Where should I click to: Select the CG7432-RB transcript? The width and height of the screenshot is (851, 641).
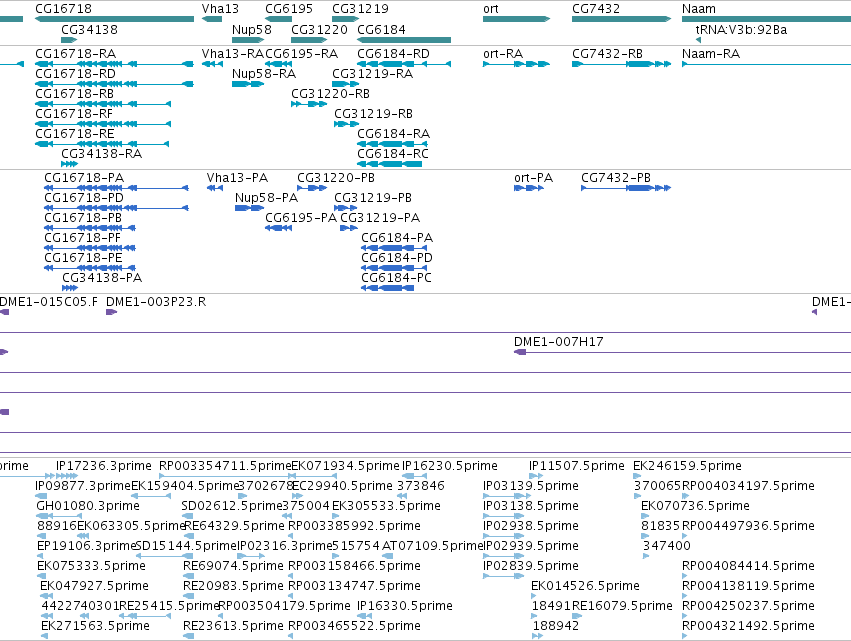(607, 54)
